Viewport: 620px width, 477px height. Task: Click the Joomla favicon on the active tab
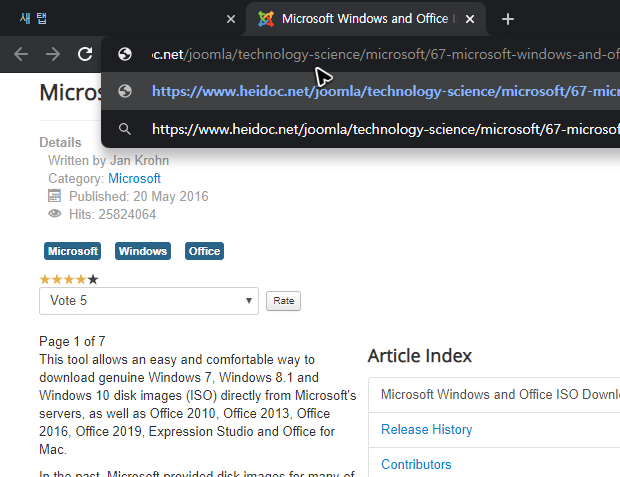266,19
